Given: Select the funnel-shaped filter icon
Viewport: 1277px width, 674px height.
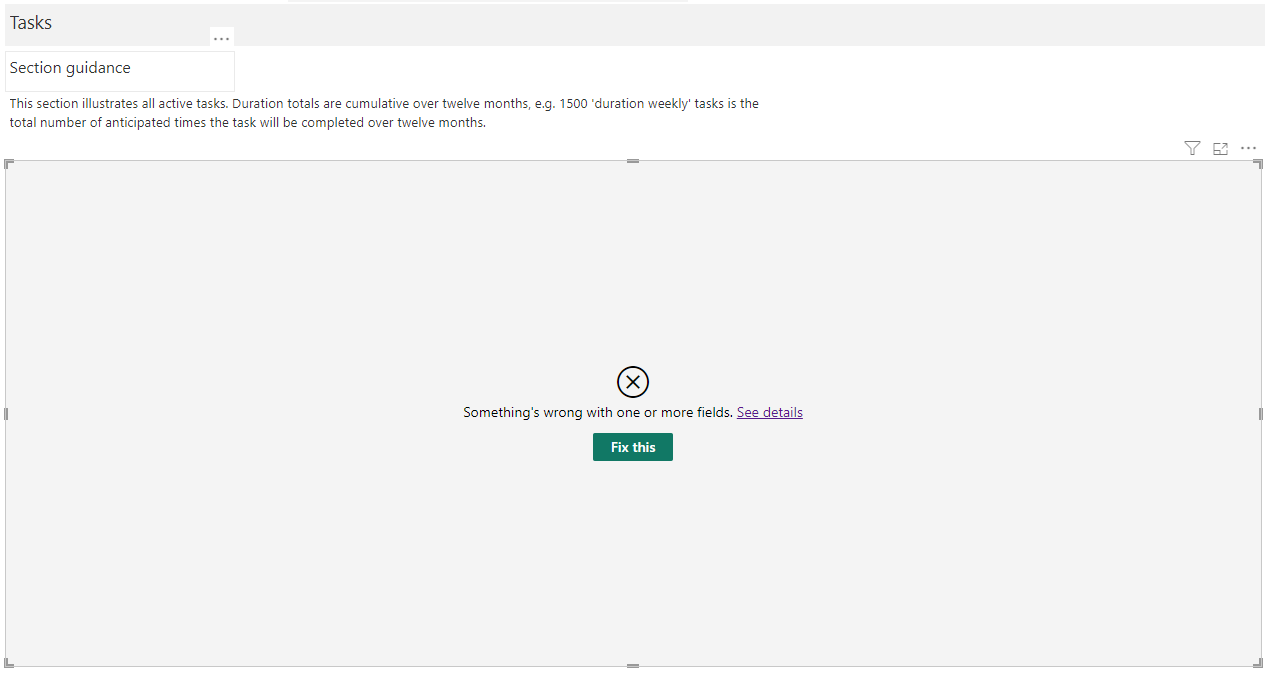Looking at the screenshot, I should tap(1192, 148).
